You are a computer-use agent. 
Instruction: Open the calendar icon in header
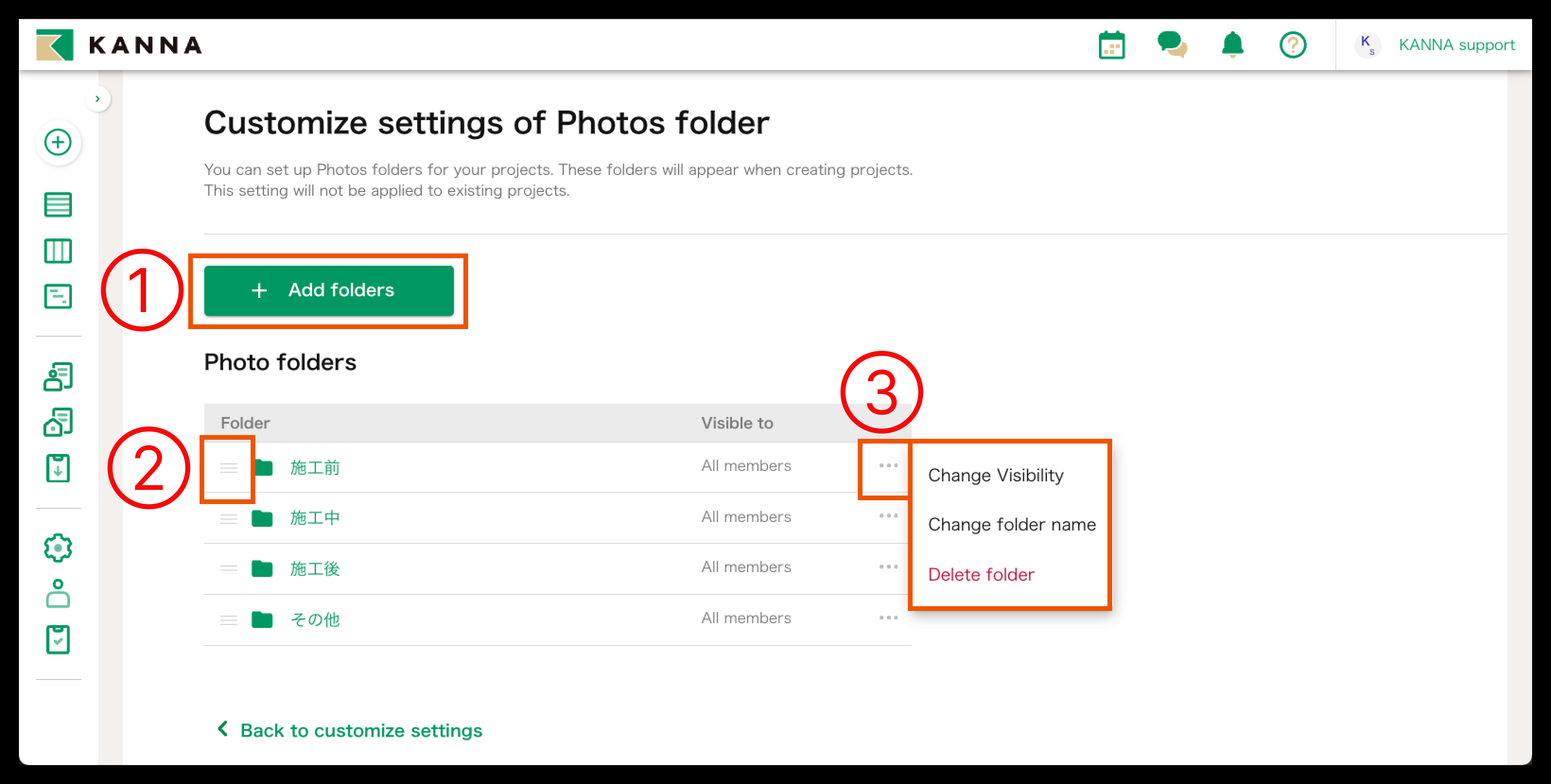click(1111, 45)
